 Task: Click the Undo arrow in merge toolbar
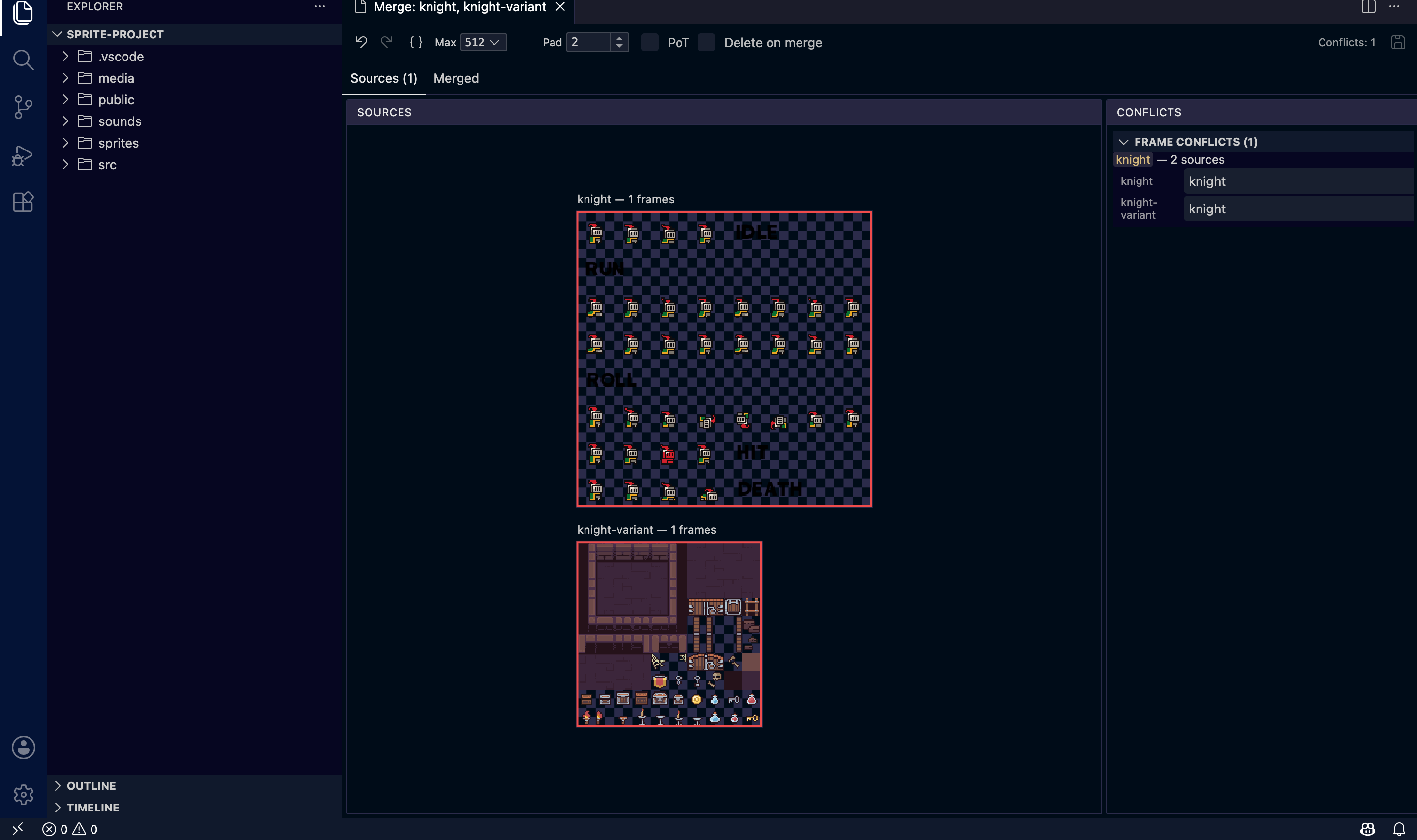click(361, 42)
